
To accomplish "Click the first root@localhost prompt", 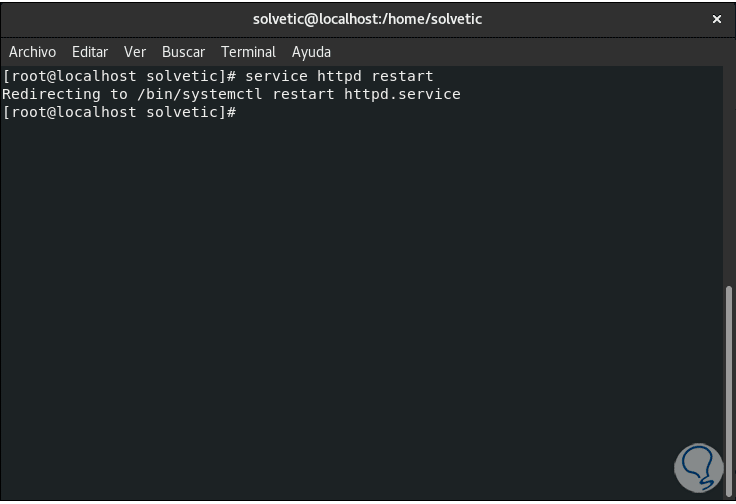I will click(x=119, y=76).
